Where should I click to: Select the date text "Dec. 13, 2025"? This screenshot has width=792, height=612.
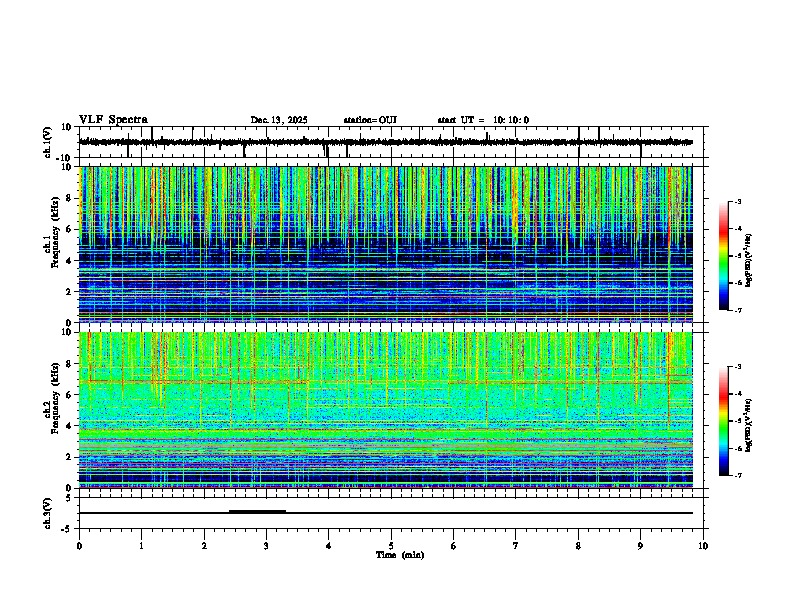(279, 120)
